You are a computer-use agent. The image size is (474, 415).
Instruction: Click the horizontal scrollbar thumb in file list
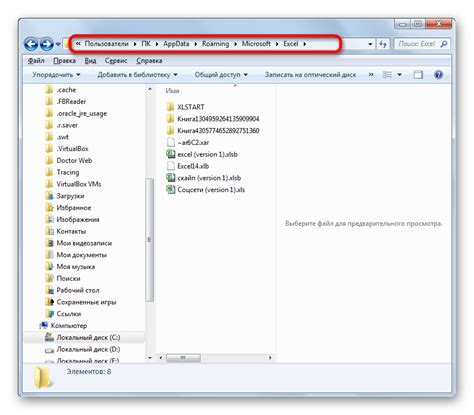pos(183,358)
